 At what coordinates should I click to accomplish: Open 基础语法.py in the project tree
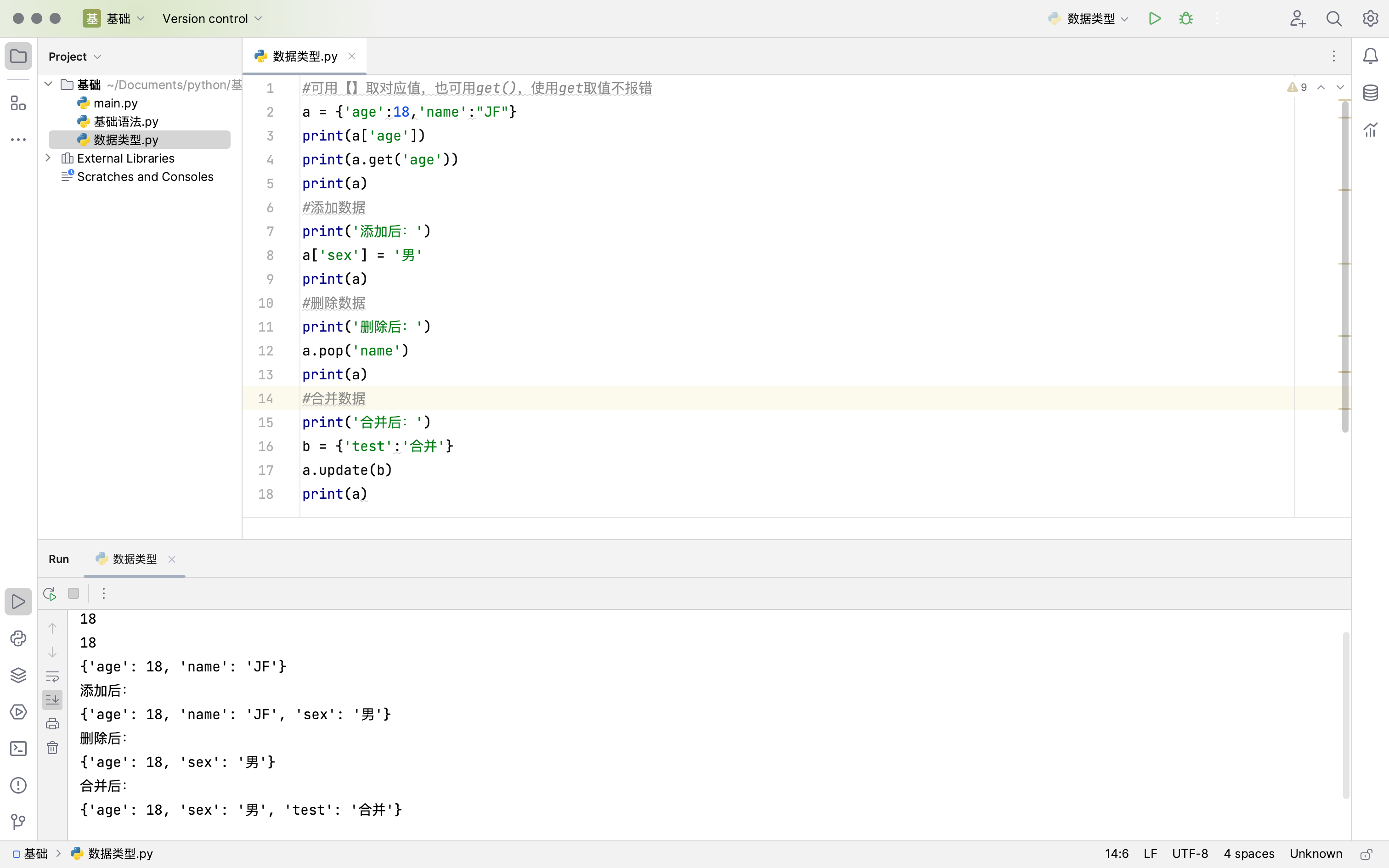[x=126, y=122]
